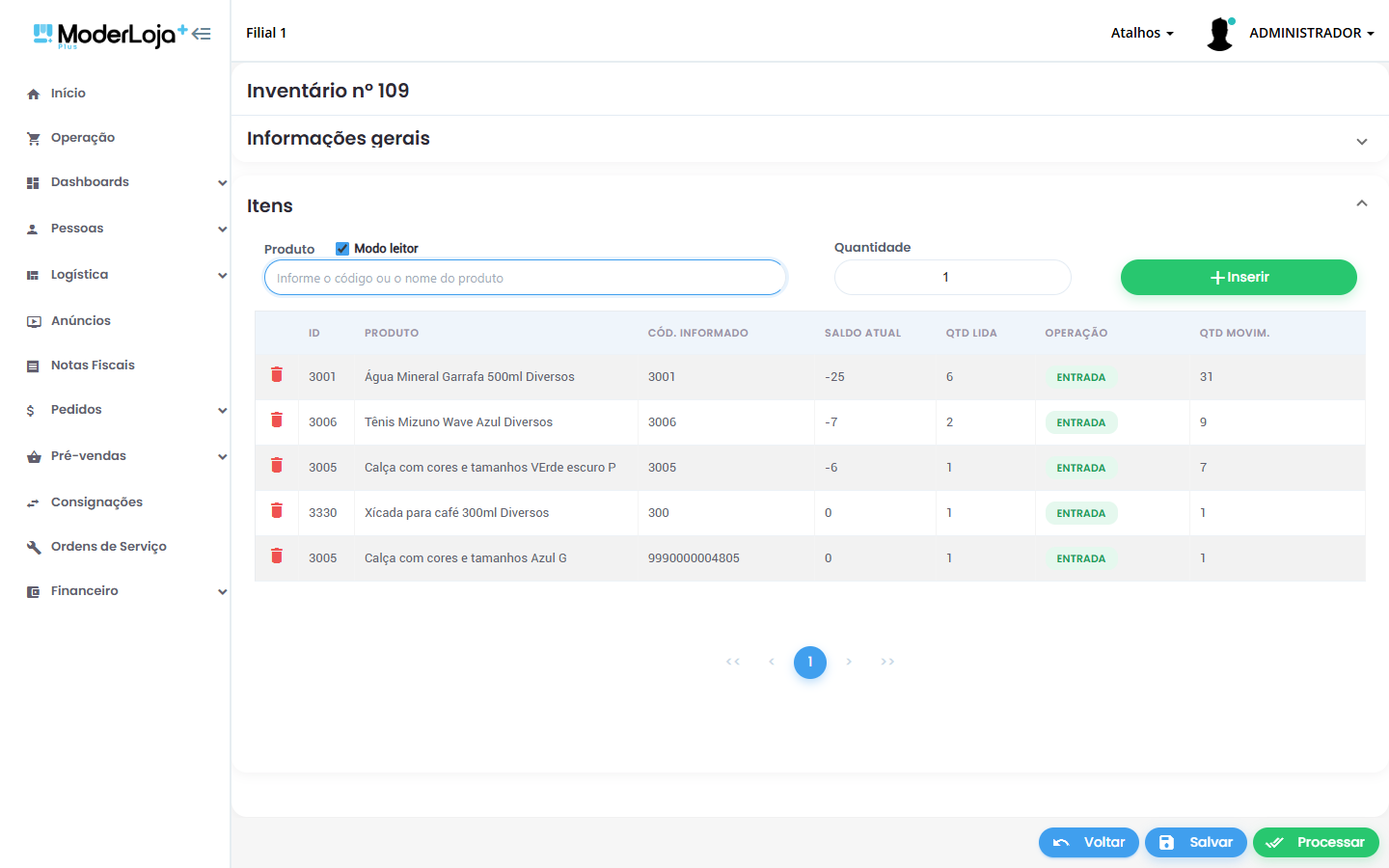The height and width of the screenshot is (868, 1389).
Task: Click the Processar button
Action: tap(1316, 842)
